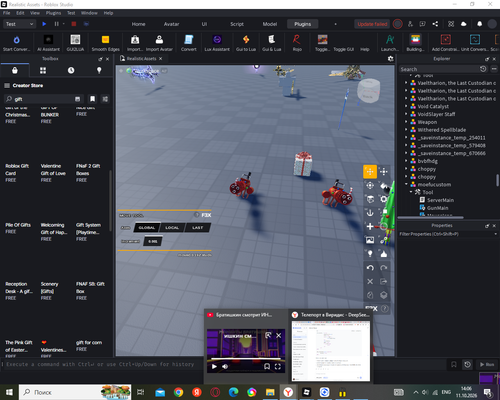This screenshot has width=500, height=400.
Task: Expand the bvbfhdg tree item
Action: [406, 161]
